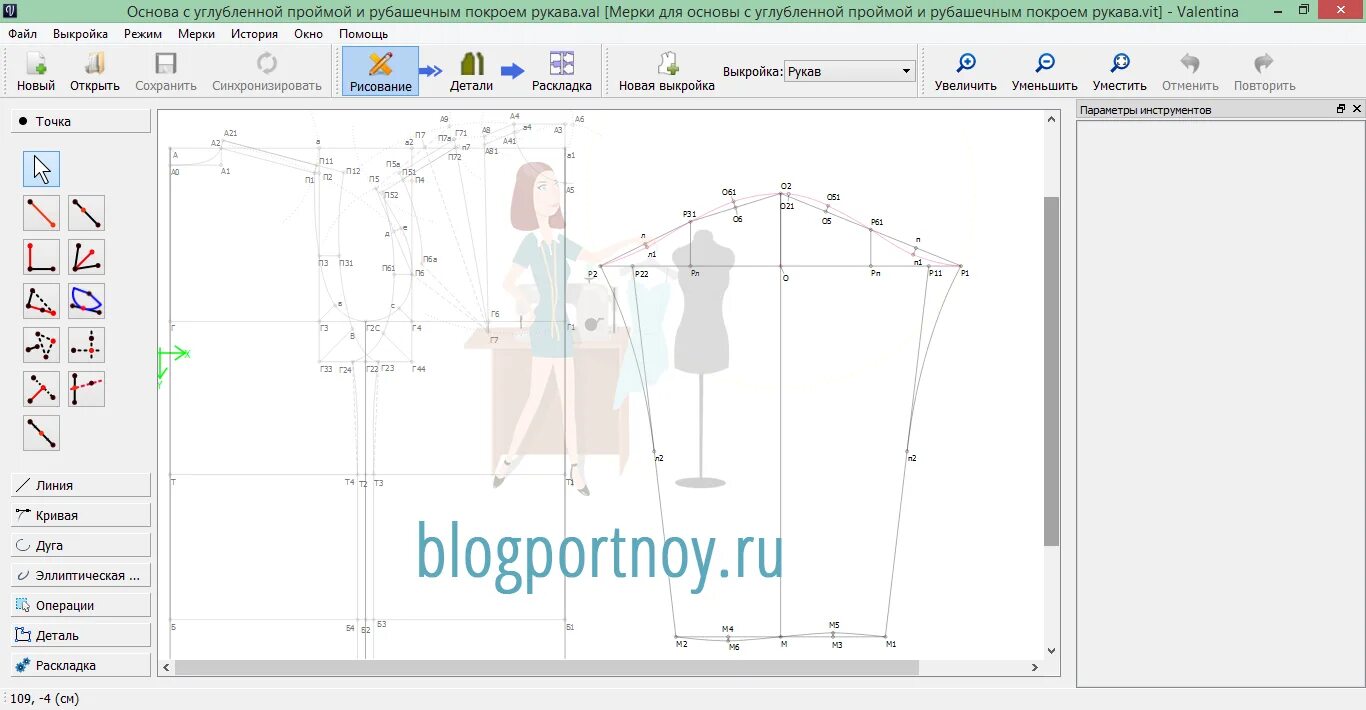The width and height of the screenshot is (1366, 710).
Task: Select point along perpendicular tool
Action: [42, 257]
